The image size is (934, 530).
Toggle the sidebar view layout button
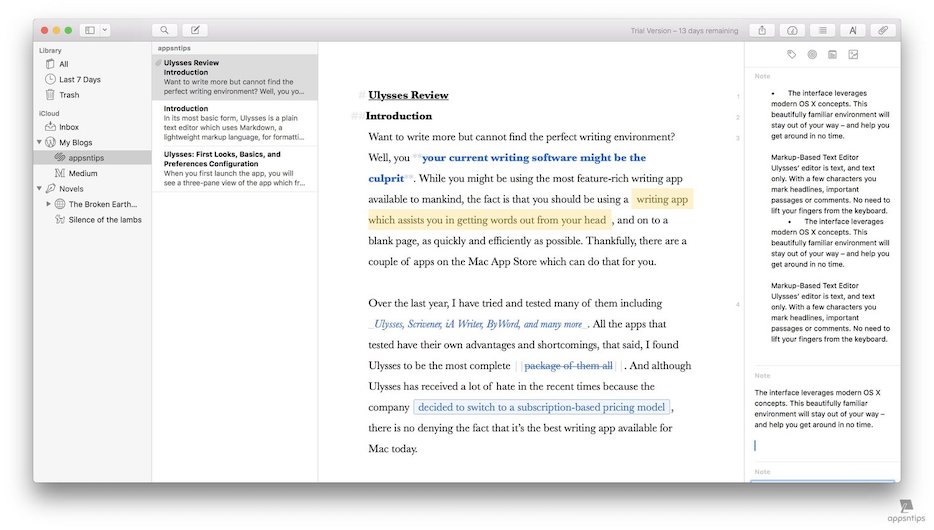(x=90, y=30)
